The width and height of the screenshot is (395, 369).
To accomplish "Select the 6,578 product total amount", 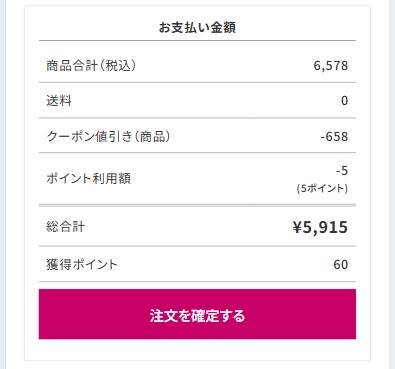I will tap(331, 66).
